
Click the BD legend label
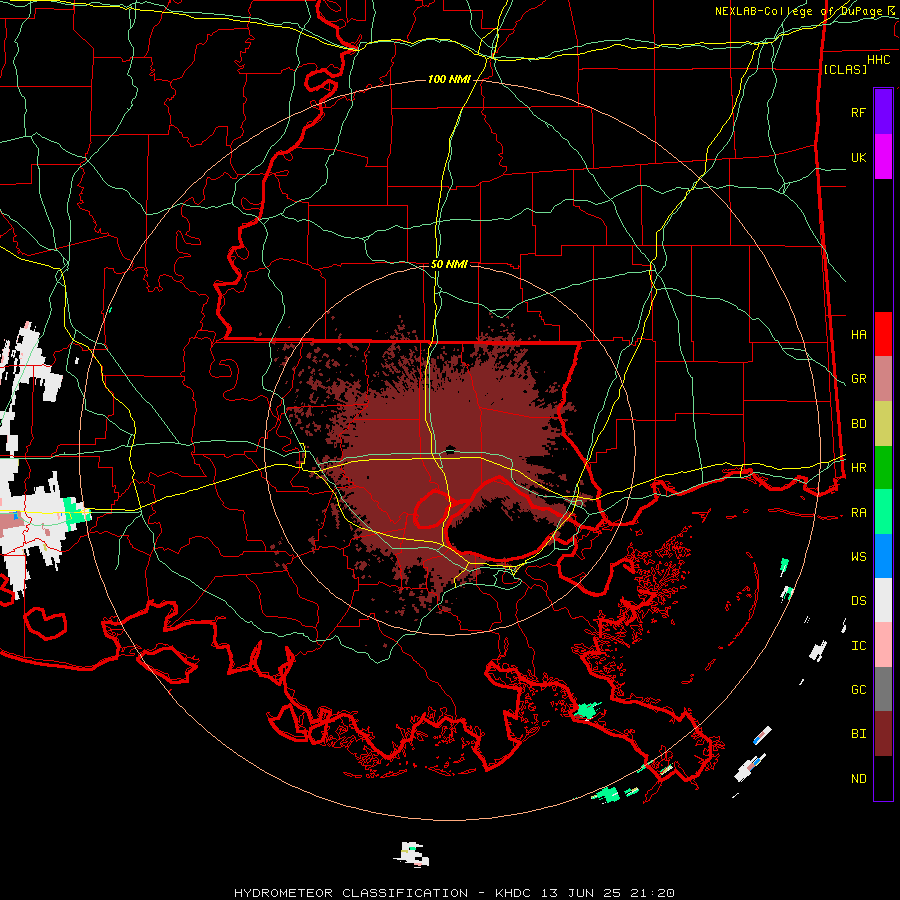(x=858, y=424)
